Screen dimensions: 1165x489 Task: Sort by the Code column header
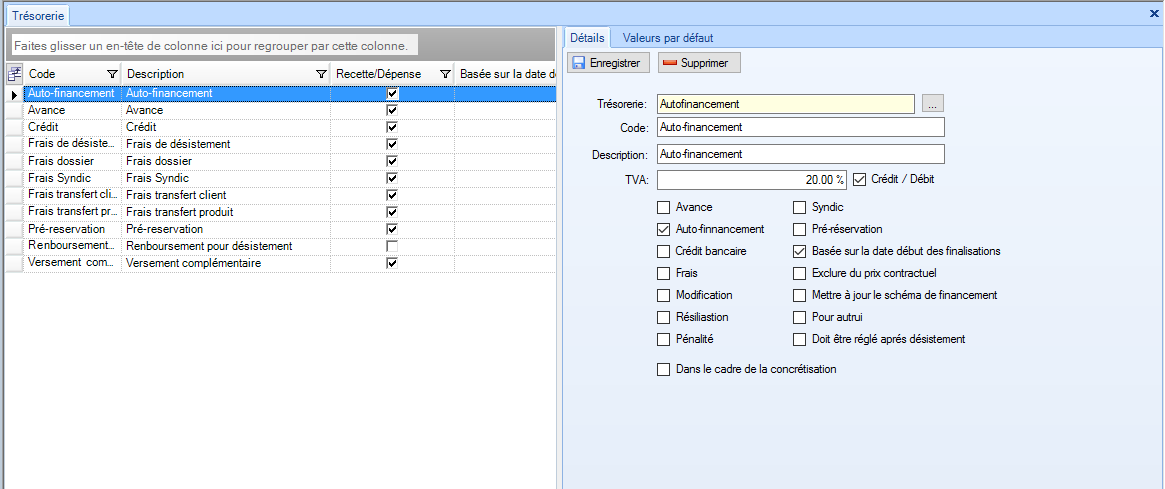pos(60,74)
